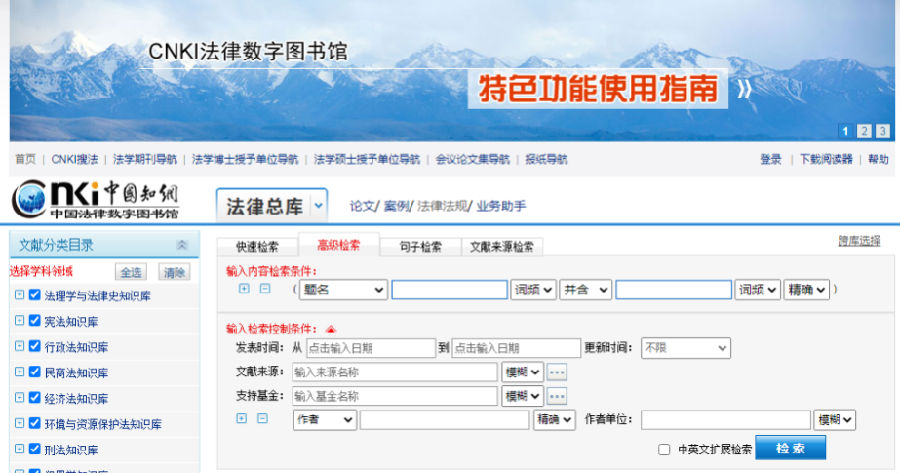The width and height of the screenshot is (900, 473).
Task: Expand 法理学与法律史知识库 tree node
Action: point(20,295)
